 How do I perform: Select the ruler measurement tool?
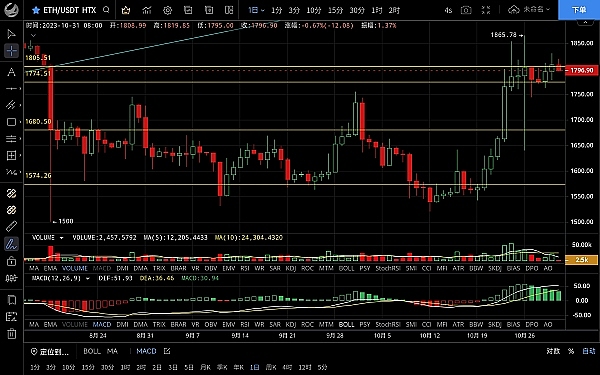[11, 226]
